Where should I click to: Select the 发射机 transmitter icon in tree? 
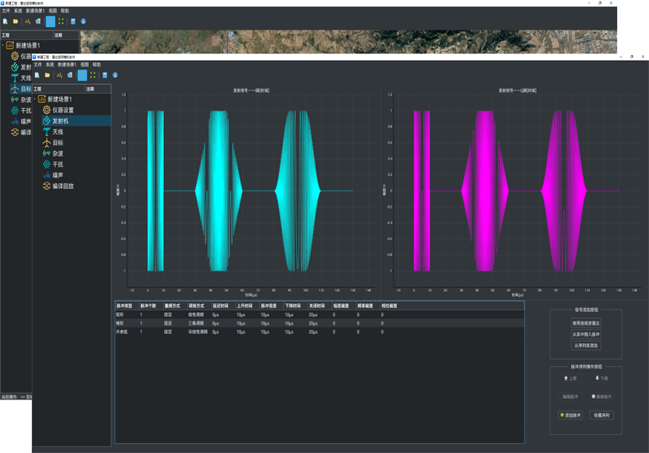45,121
